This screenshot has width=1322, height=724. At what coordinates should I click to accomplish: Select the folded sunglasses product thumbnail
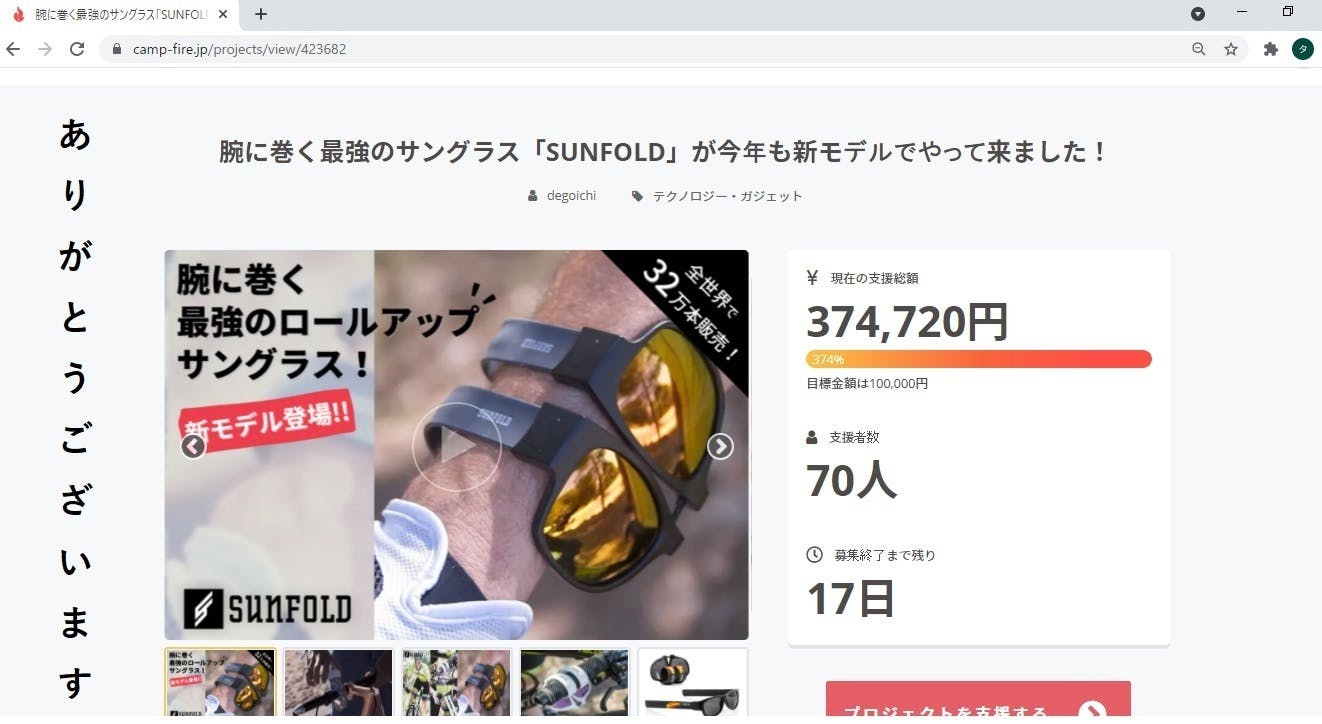point(693,683)
